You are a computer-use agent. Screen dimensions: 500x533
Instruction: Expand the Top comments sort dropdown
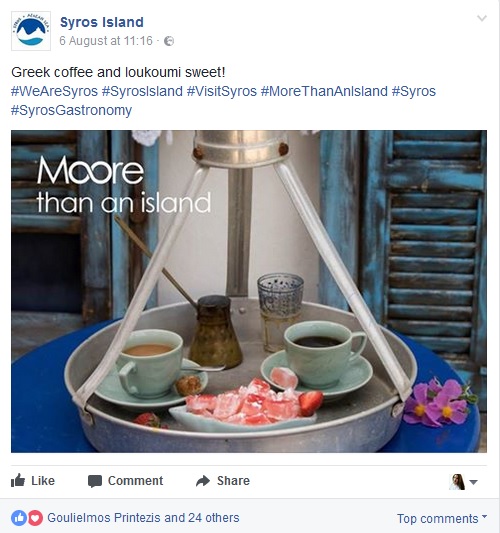[x=442, y=519]
